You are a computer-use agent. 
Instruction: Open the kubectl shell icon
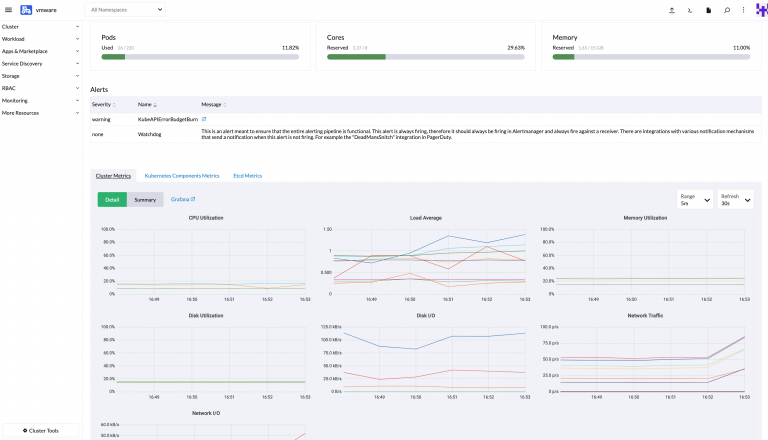tap(690, 9)
